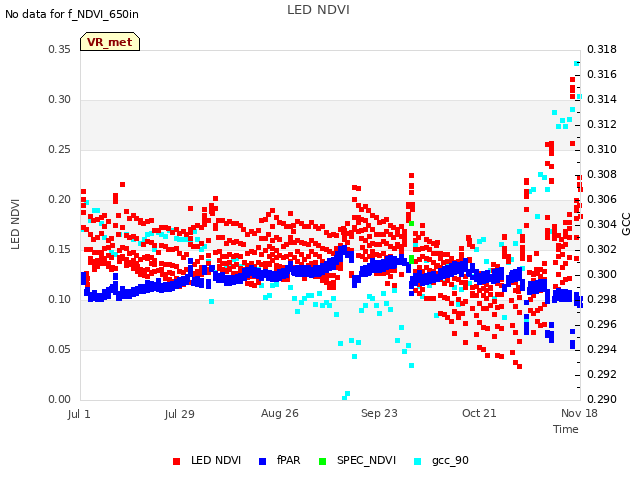Click the Aug 26 x-axis label
Screen dimensions: 640x480
pyautogui.click(x=280, y=413)
